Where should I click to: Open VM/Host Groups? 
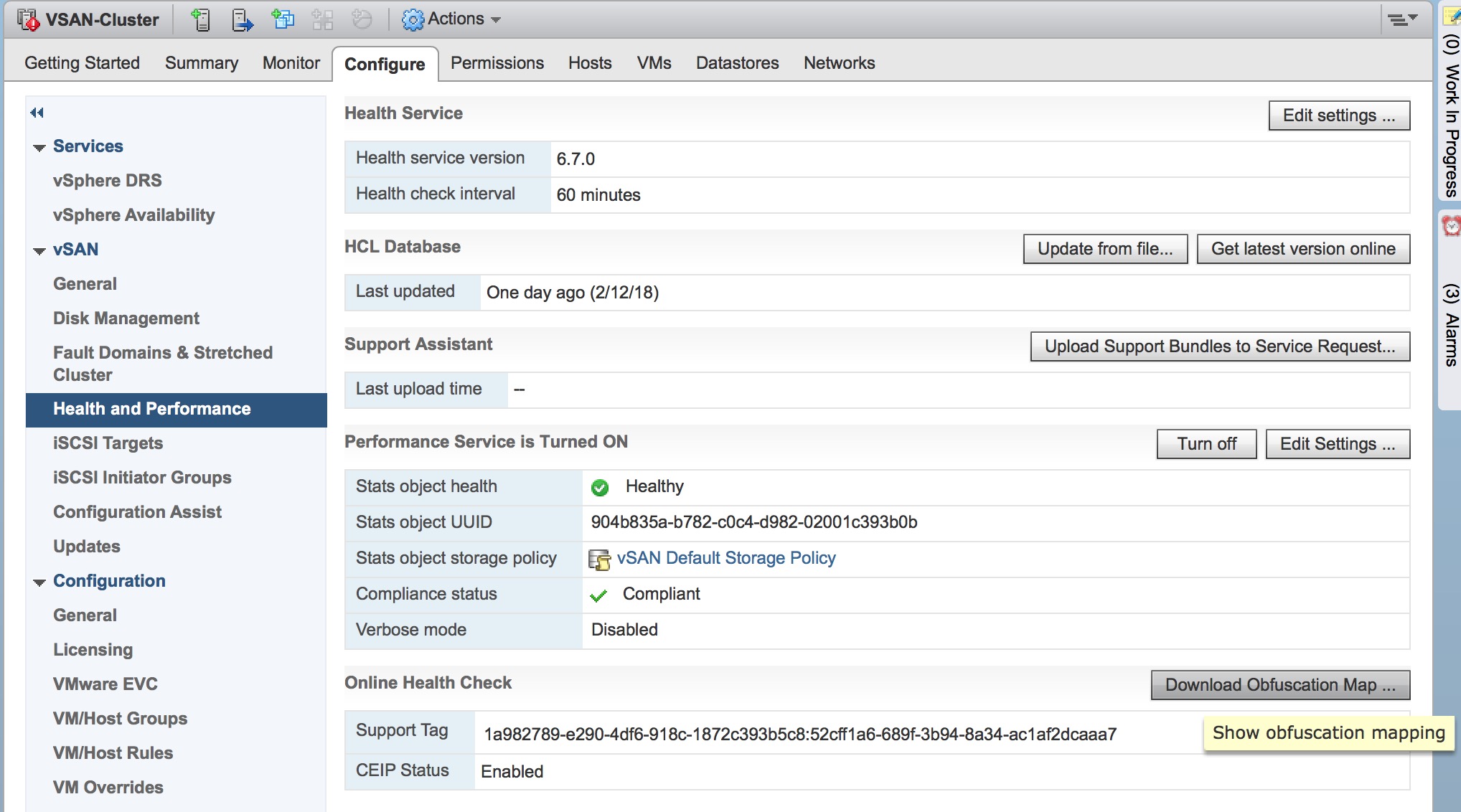click(x=120, y=719)
